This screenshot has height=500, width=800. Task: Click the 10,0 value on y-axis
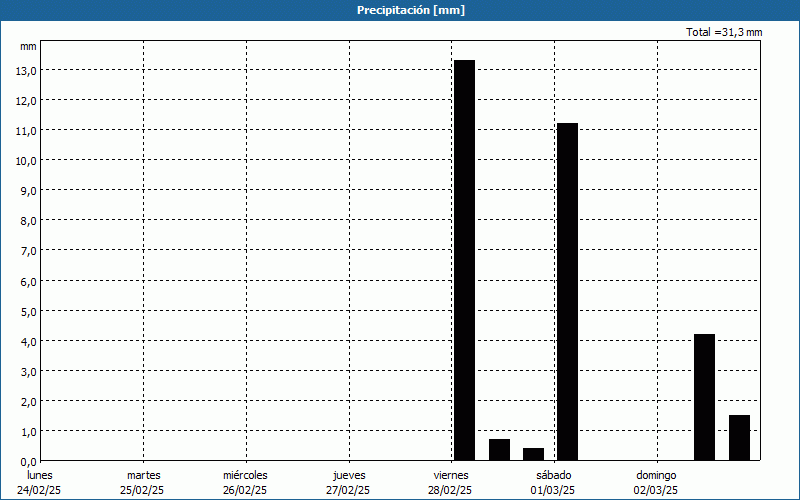25,161
